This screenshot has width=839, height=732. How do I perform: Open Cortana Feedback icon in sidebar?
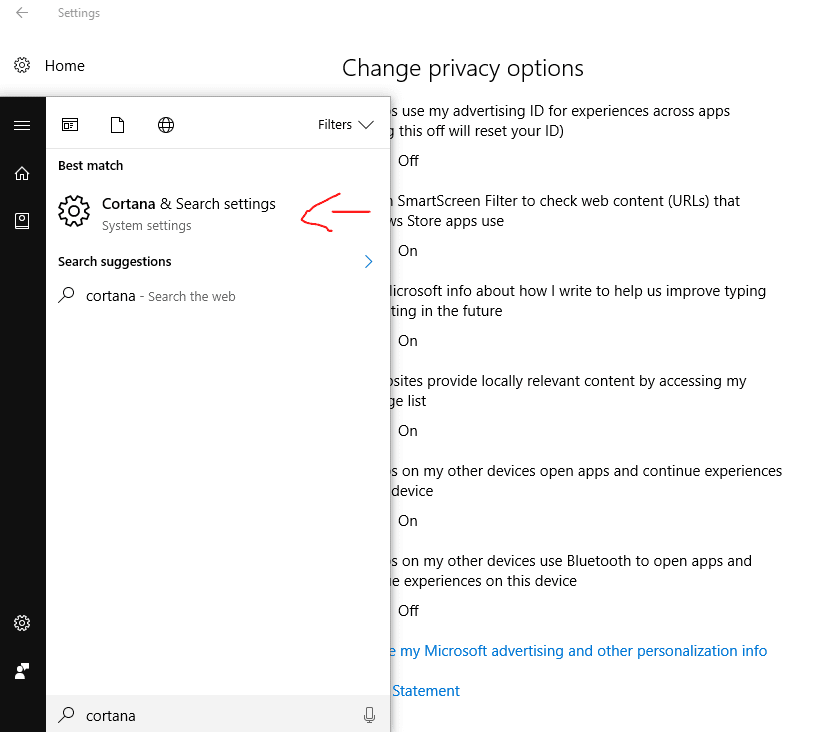(x=22, y=670)
